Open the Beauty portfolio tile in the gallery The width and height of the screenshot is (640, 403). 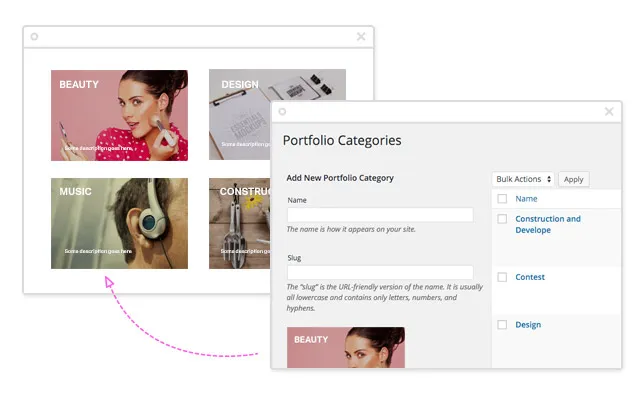119,115
